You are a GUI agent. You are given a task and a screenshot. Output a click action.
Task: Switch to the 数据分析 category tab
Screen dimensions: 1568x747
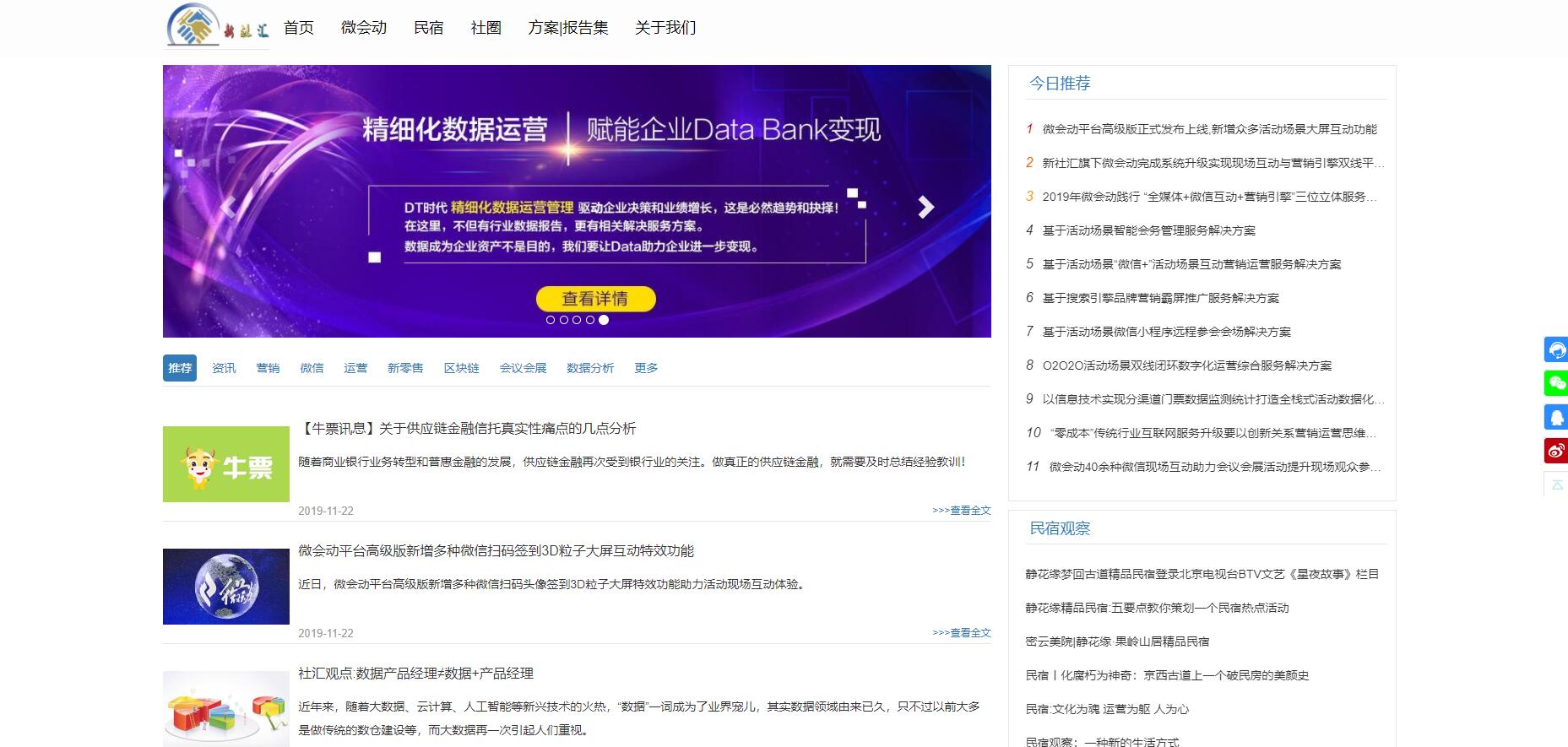point(590,368)
